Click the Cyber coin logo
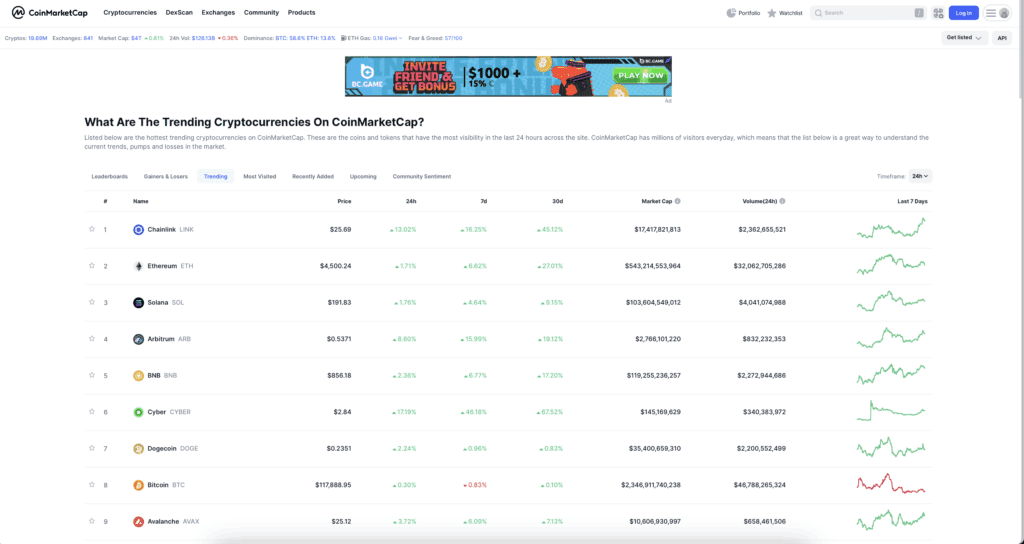This screenshot has width=1024, height=544. (x=138, y=412)
